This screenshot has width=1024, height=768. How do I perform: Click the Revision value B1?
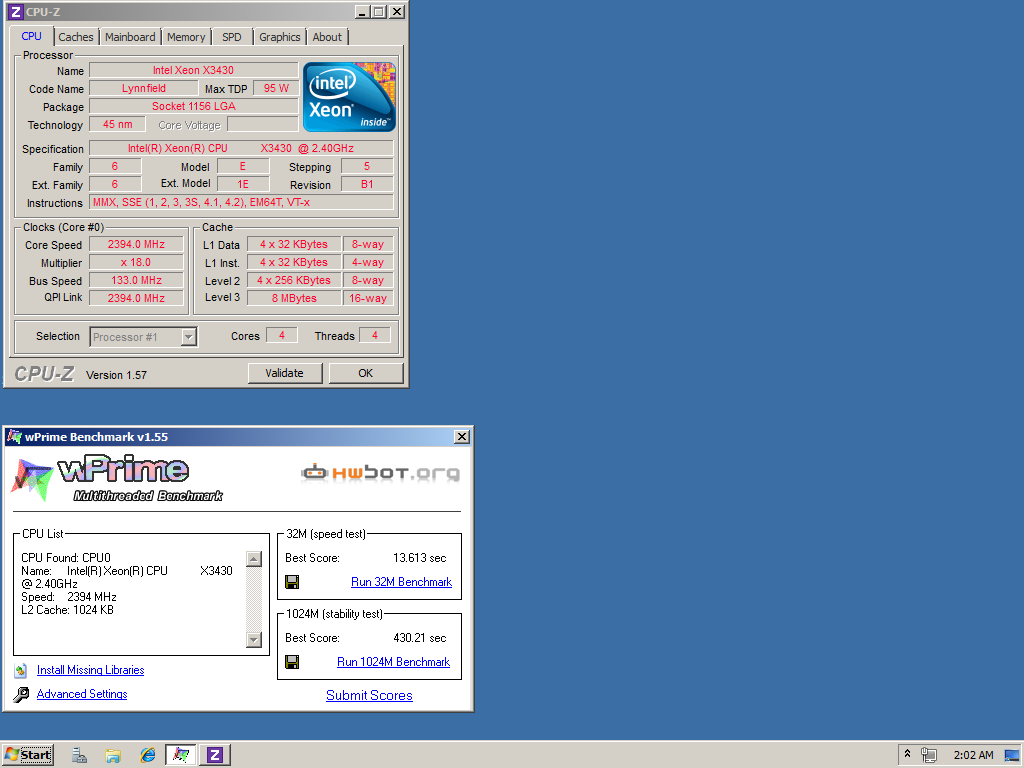(367, 184)
